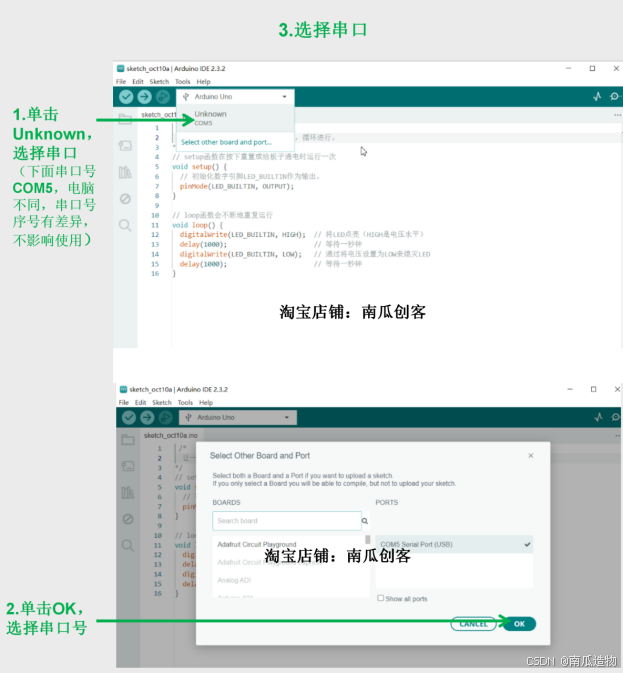Open Help menu in lower window
623x673 pixels.
click(206, 403)
